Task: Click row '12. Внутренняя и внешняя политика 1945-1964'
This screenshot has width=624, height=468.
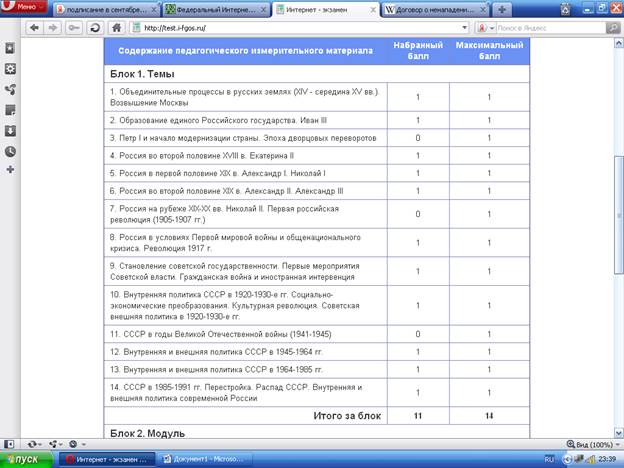Action: coord(317,352)
